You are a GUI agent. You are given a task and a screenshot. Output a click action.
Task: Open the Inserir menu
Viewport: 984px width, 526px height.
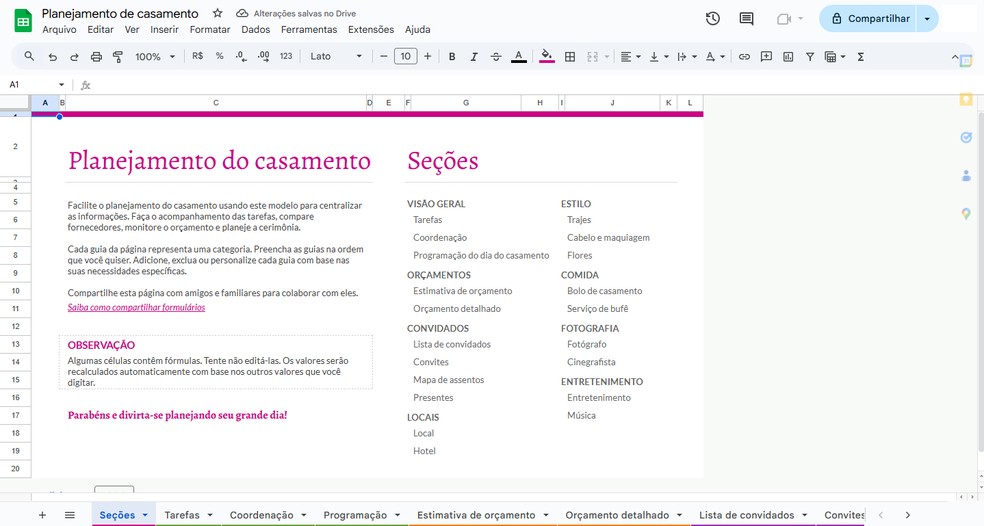point(164,30)
